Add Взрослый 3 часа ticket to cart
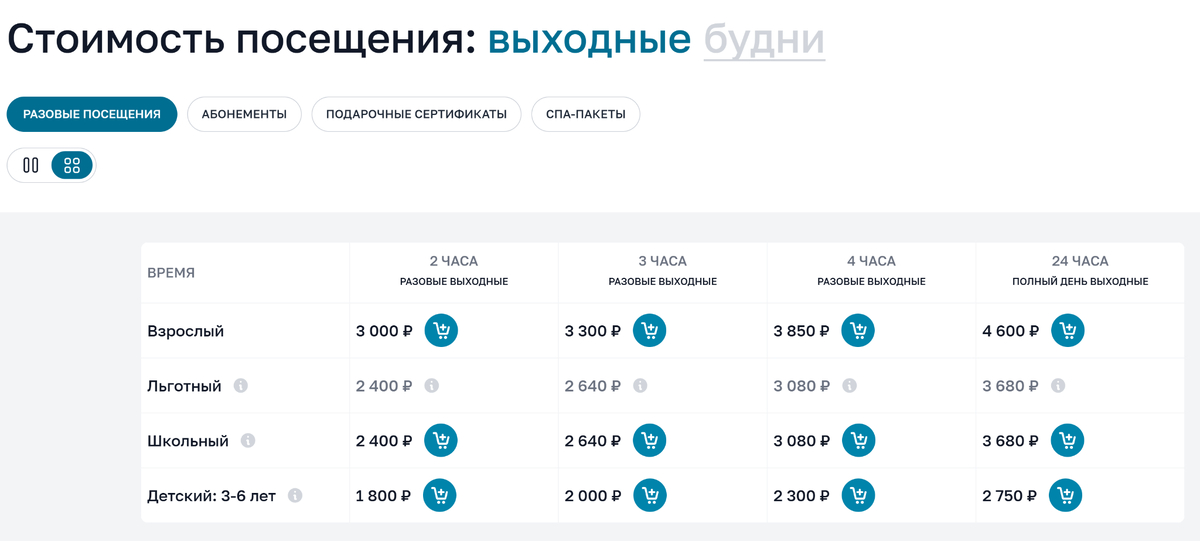 [x=649, y=330]
